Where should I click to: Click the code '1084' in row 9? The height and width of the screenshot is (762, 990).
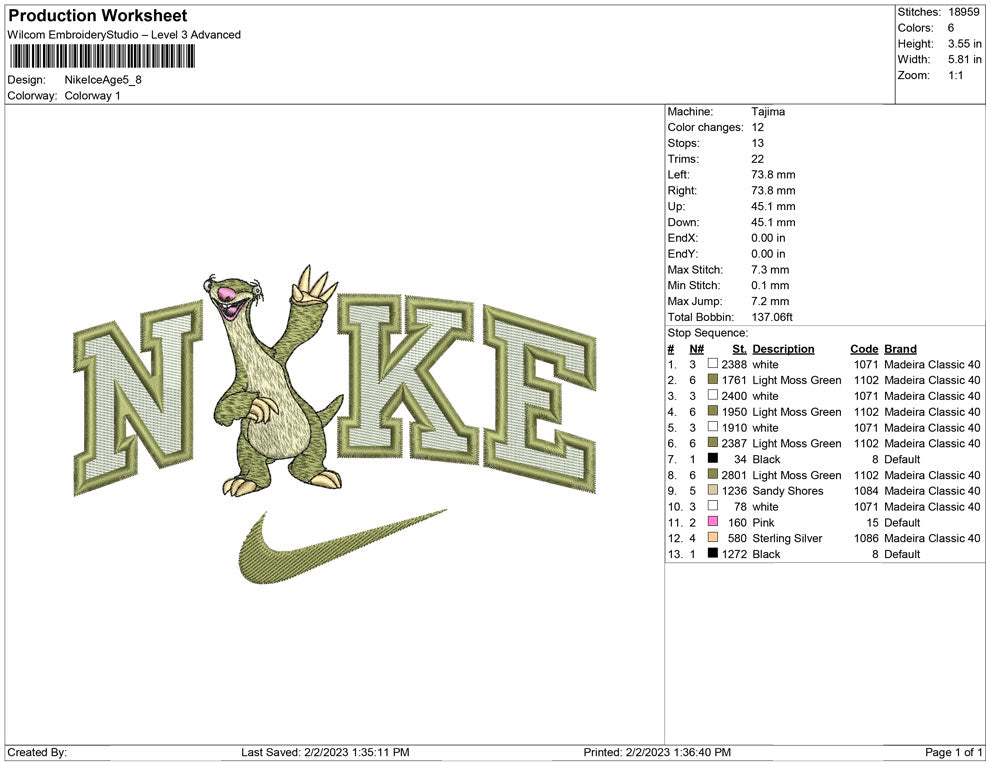click(866, 491)
